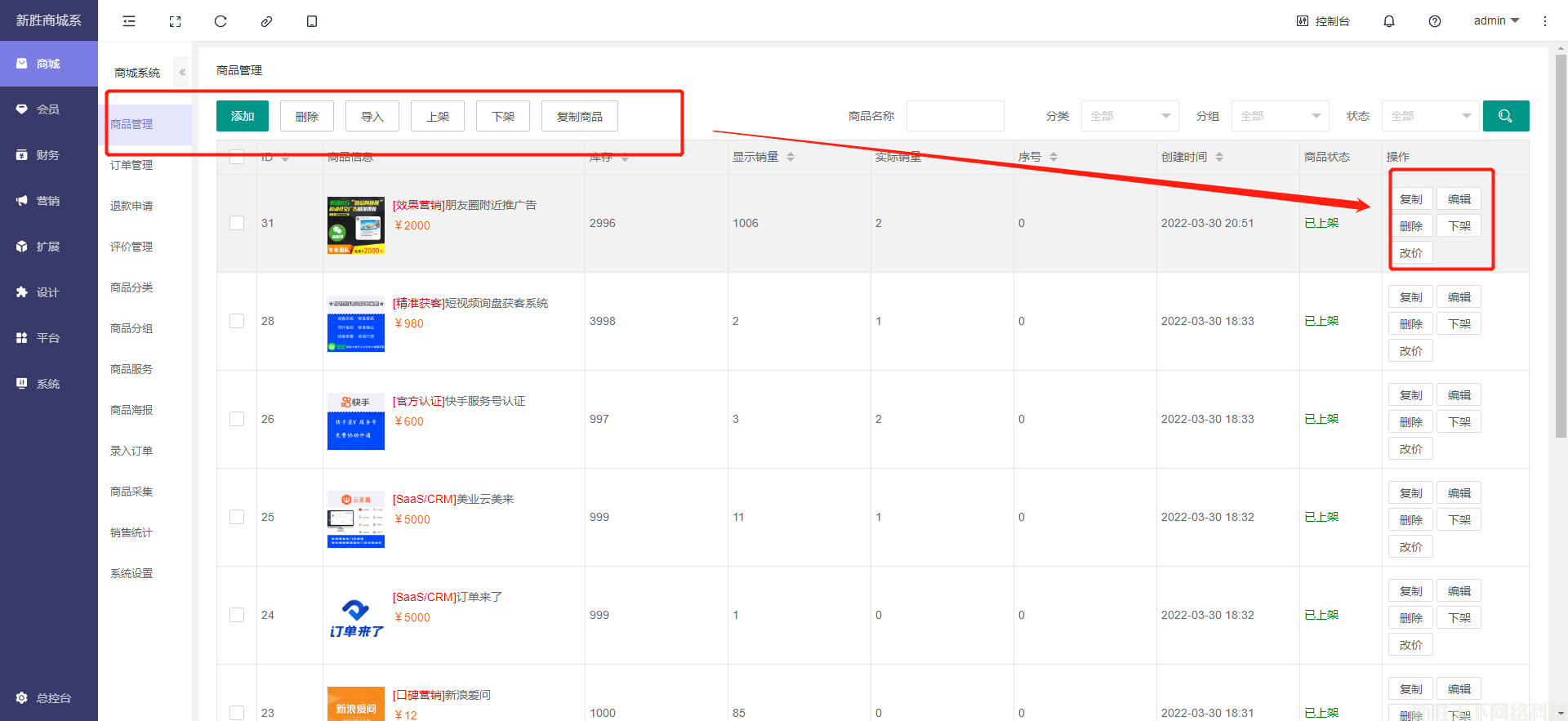Click the vertical page scrollbar

coord(1561,245)
